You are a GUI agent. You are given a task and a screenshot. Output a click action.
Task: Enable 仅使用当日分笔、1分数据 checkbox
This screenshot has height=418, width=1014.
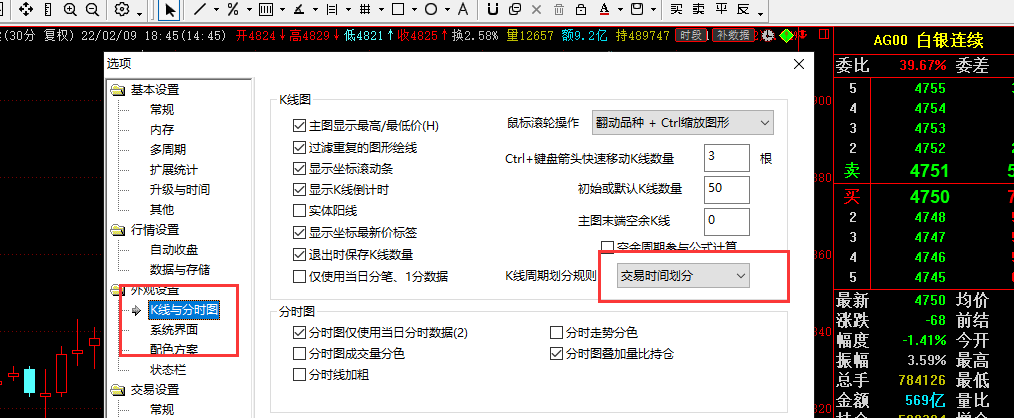299,276
